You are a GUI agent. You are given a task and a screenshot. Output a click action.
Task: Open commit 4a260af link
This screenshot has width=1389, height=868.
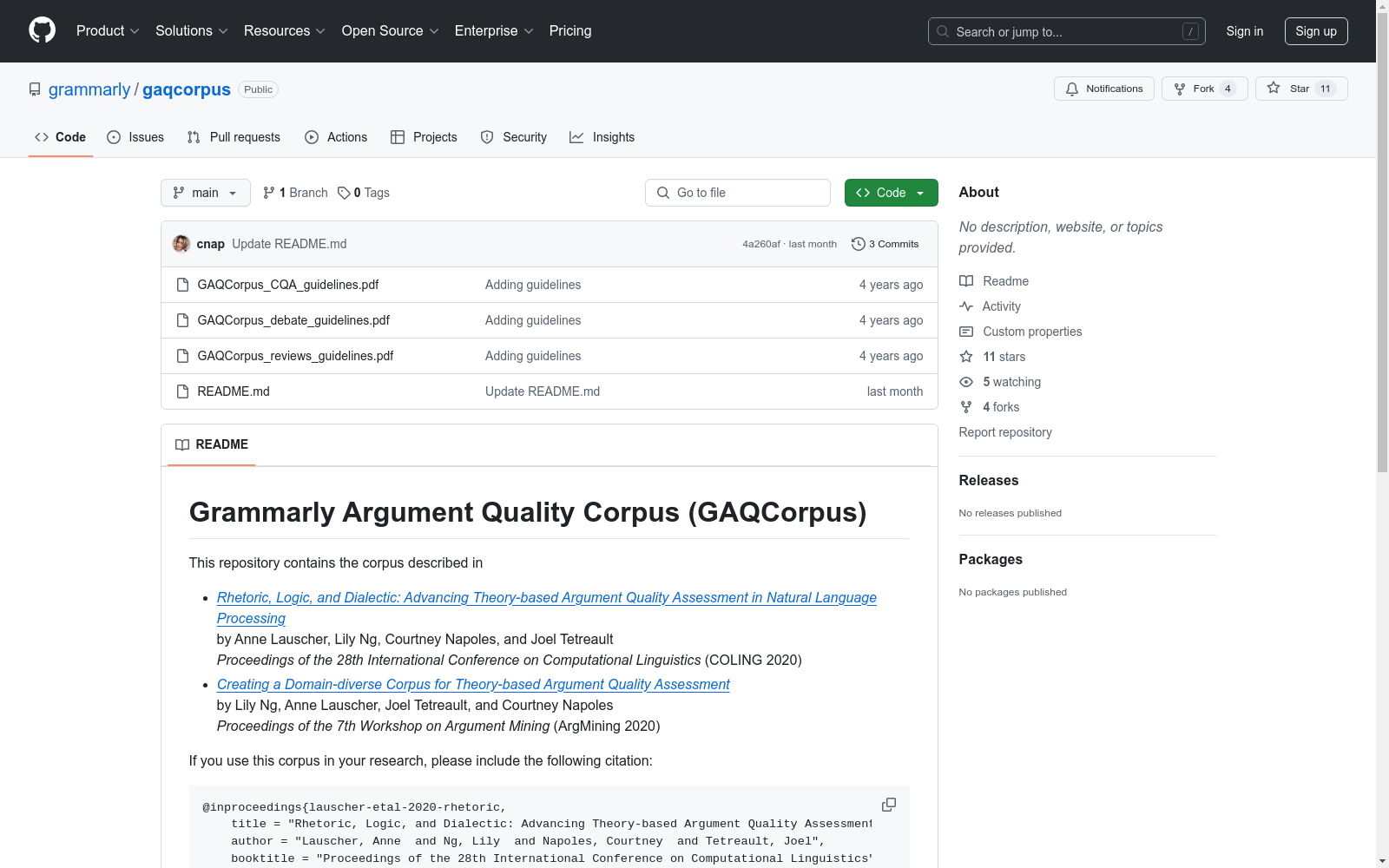point(761,244)
